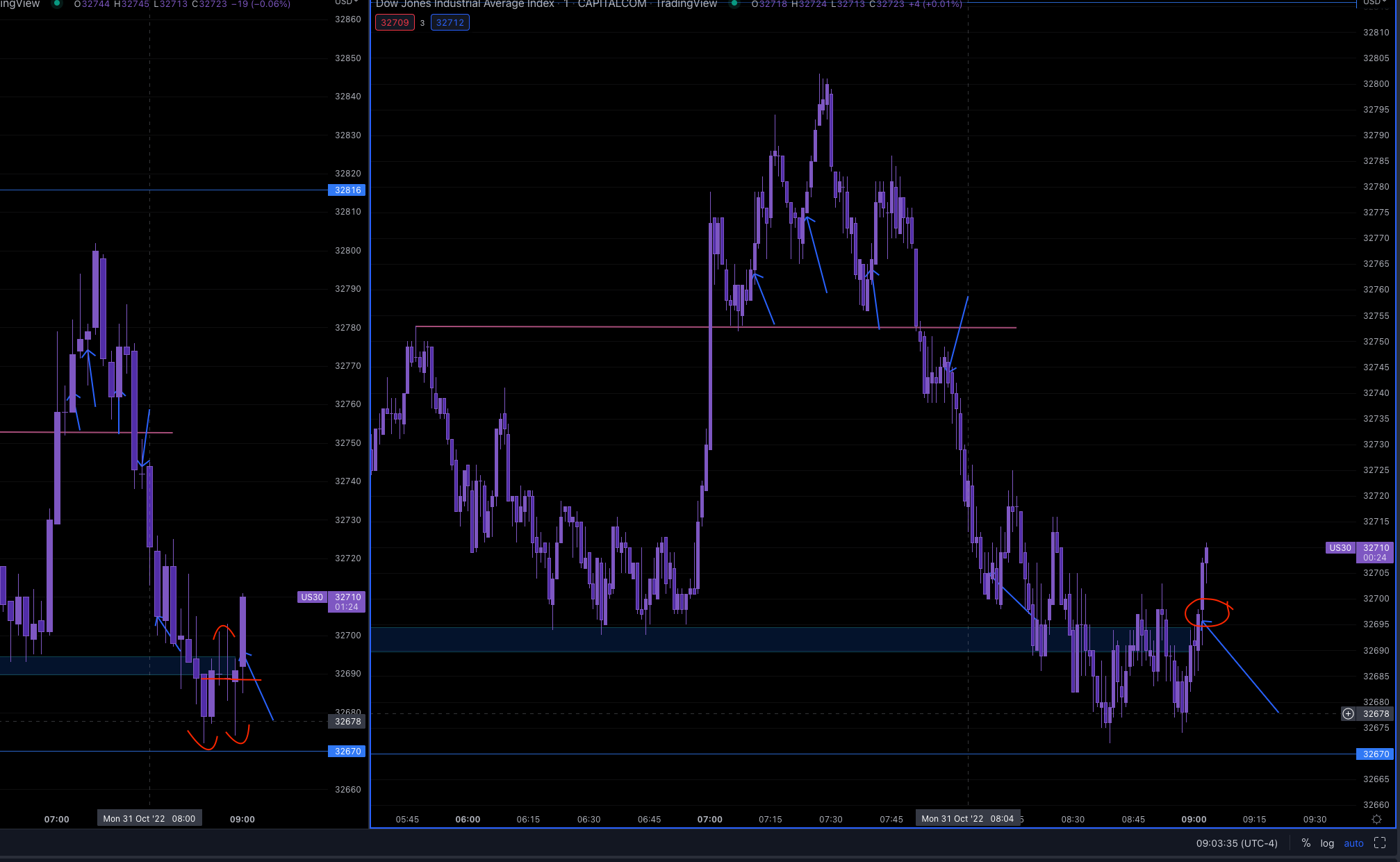Click Dow Jones Industrial Average Index title
This screenshot has height=862, width=1400.
point(465,4)
